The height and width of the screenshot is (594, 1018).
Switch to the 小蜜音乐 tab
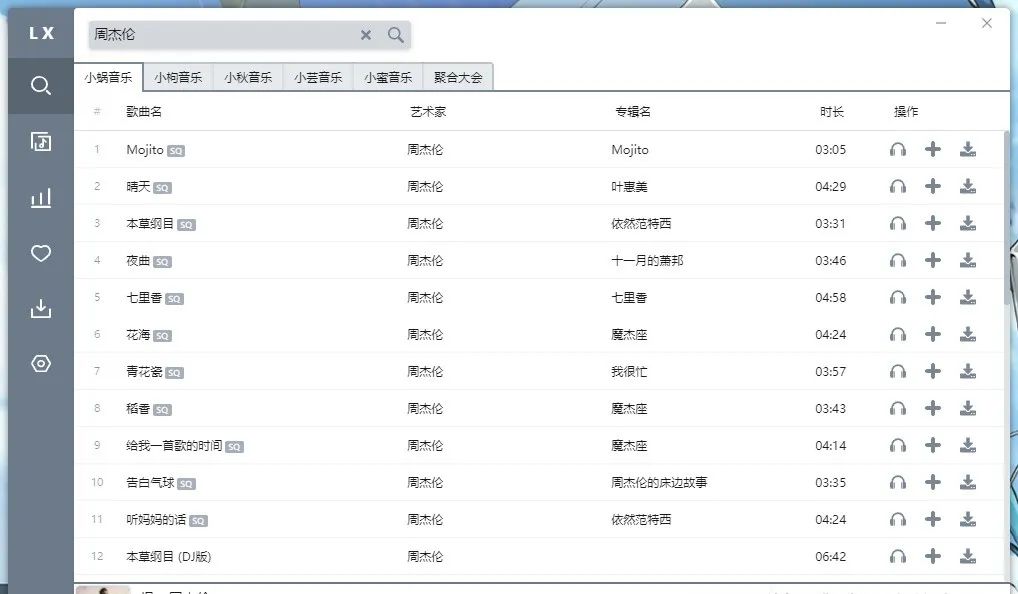pos(388,77)
